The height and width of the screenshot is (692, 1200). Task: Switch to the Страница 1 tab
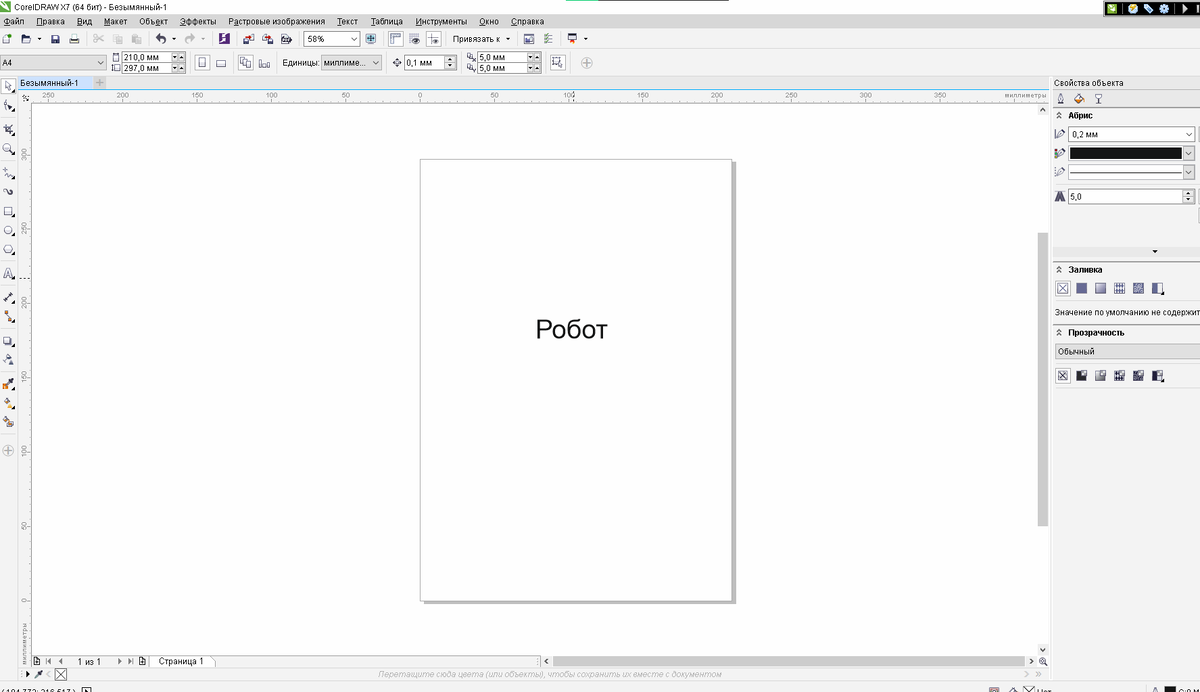pyautogui.click(x=180, y=661)
